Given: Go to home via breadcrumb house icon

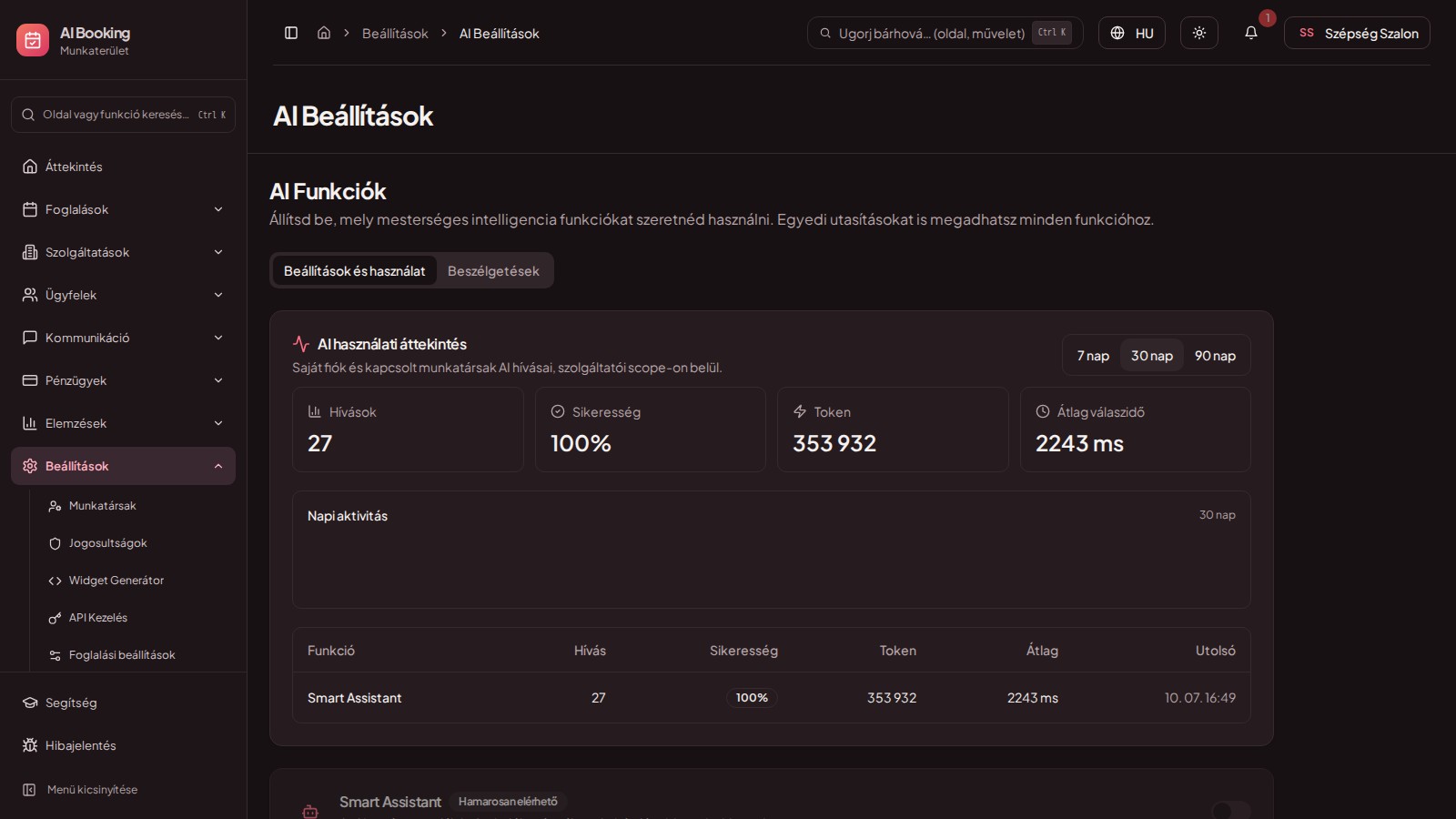Looking at the screenshot, I should point(324,33).
